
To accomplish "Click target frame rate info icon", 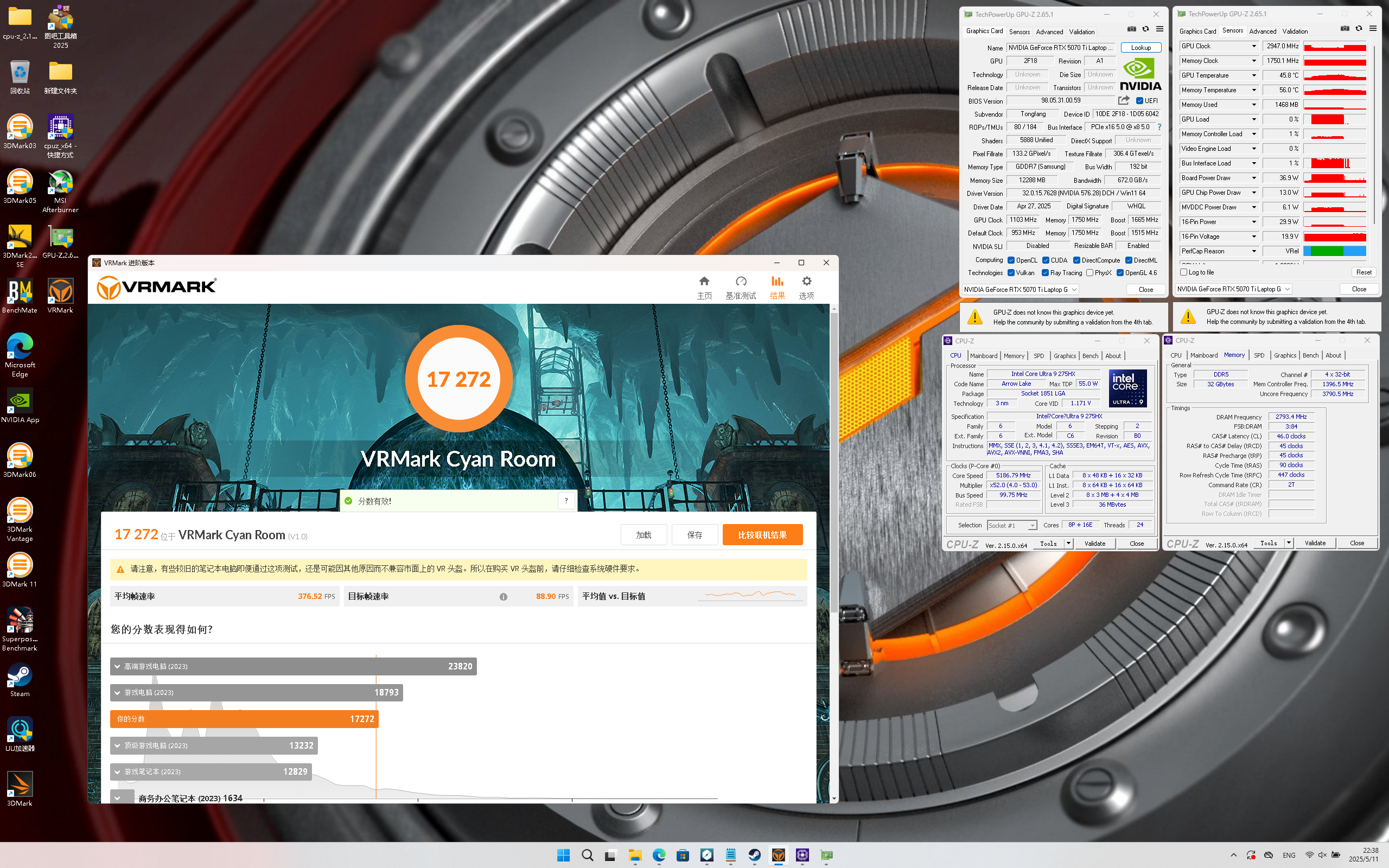I will [504, 596].
